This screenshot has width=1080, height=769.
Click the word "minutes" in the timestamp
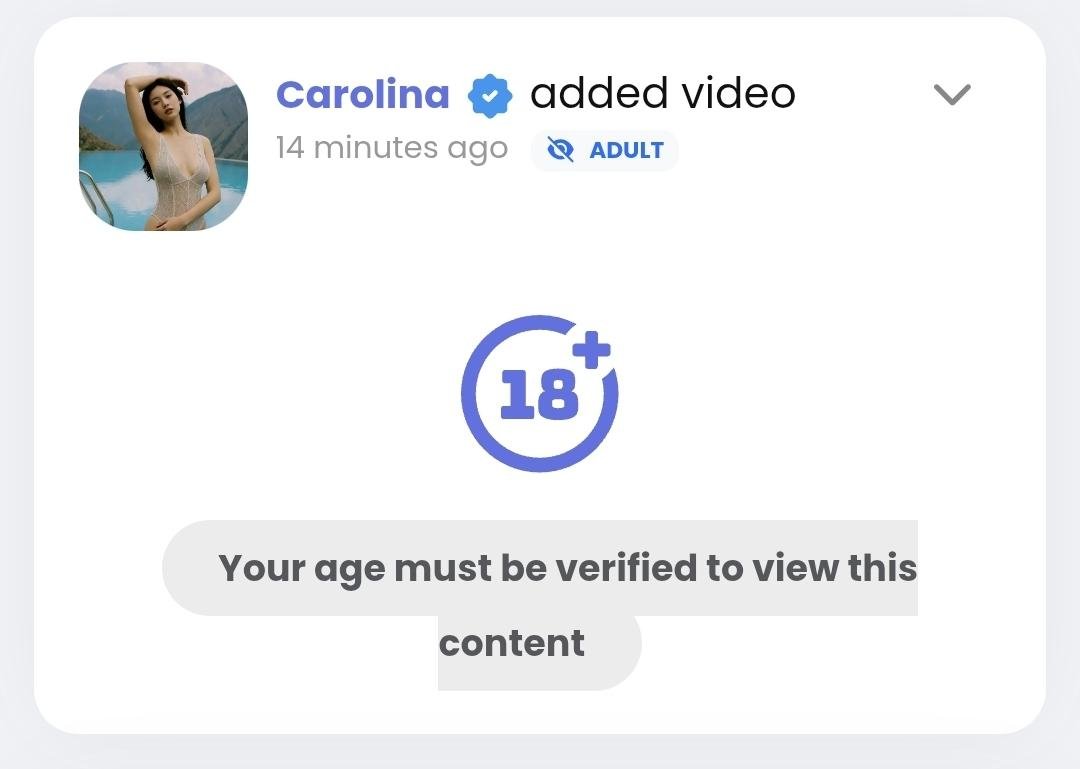[x=375, y=148]
